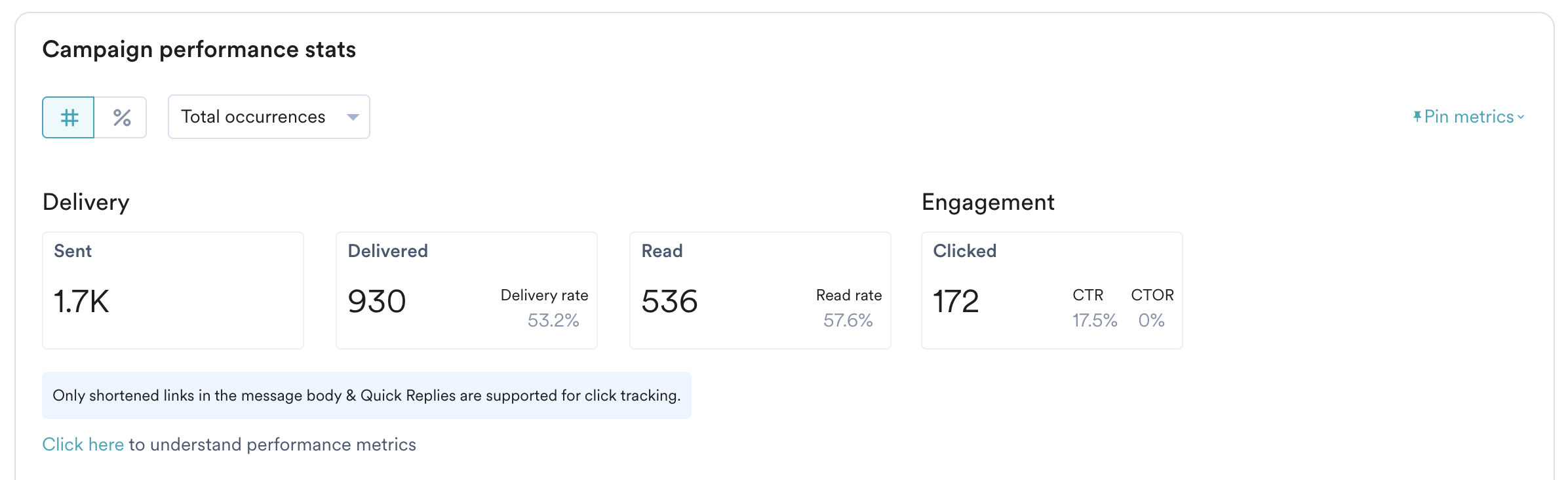Click the 57.6% read rate value

pos(848,320)
